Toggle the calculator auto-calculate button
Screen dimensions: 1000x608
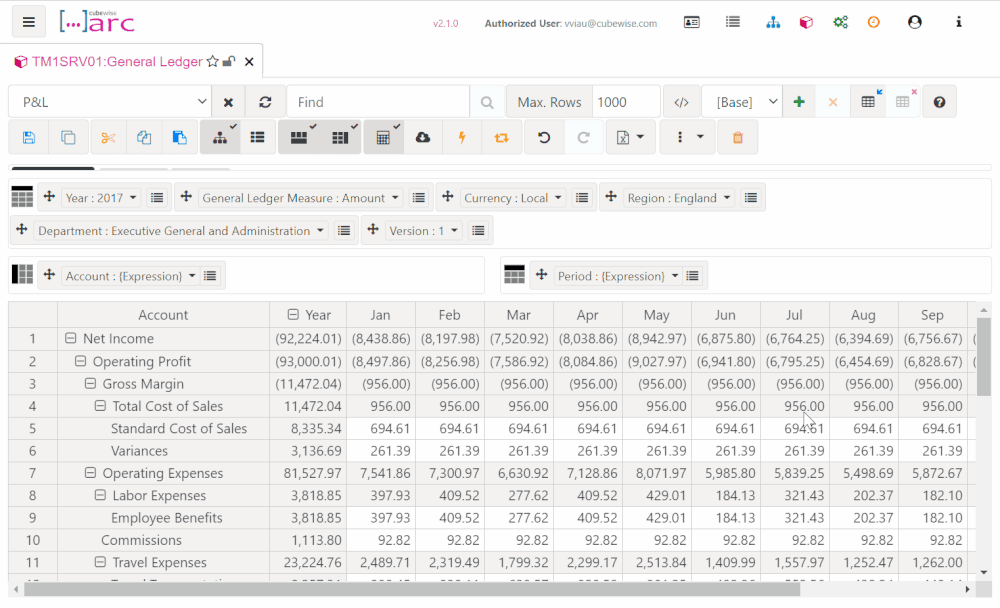(383, 137)
